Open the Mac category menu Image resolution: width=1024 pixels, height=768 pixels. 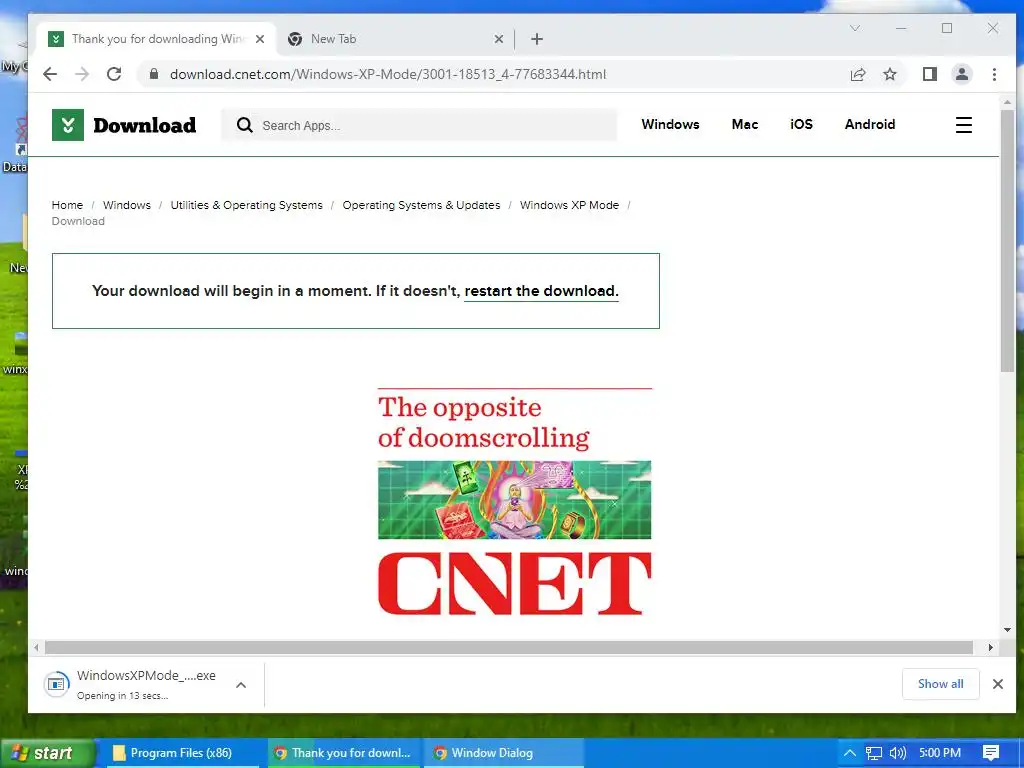[x=744, y=124]
